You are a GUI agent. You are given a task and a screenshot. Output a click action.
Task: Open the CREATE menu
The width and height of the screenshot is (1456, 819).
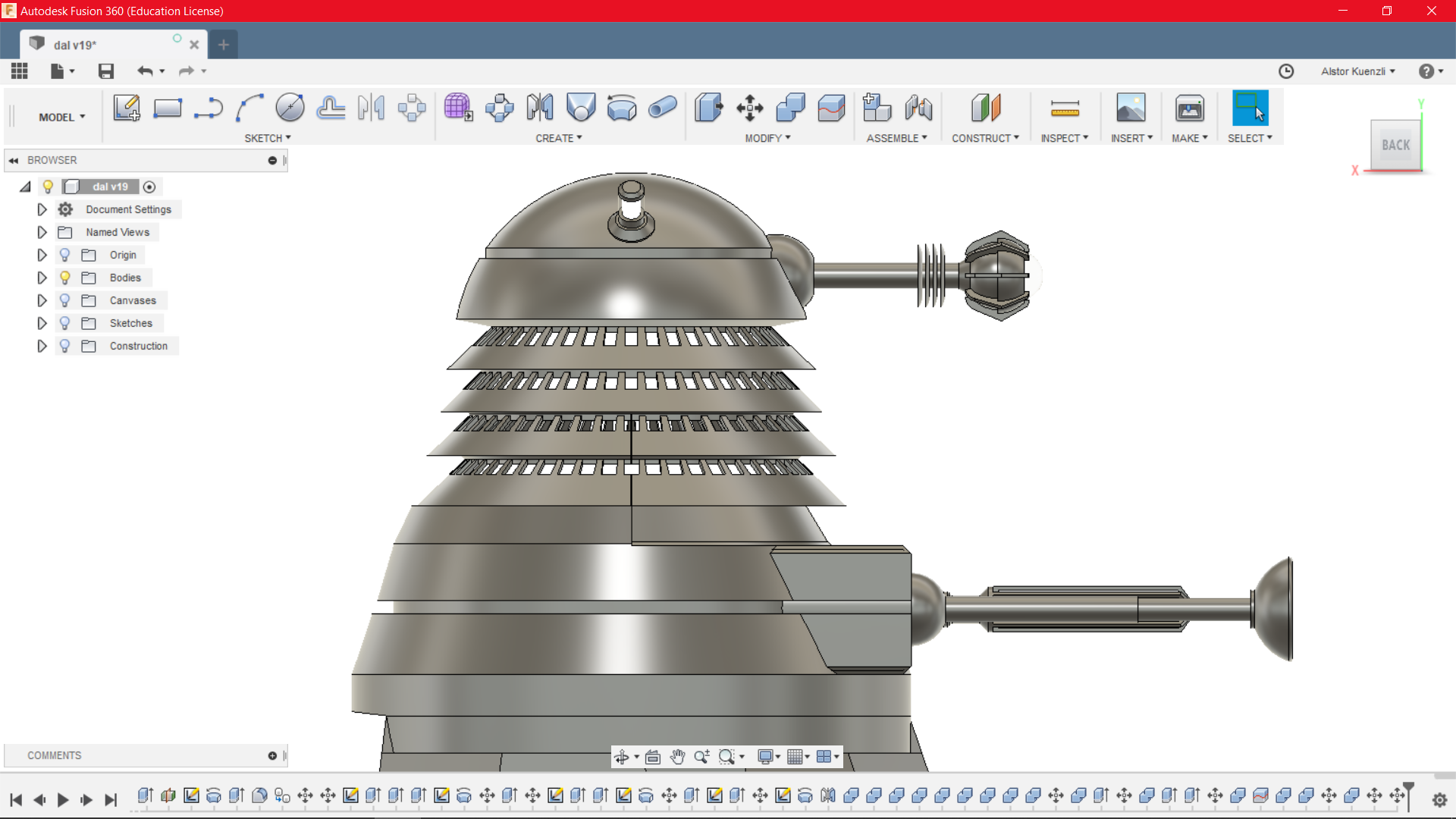click(559, 138)
